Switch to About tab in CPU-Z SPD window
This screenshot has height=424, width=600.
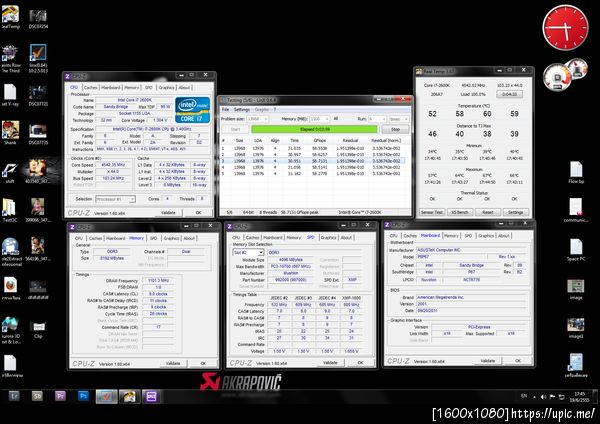pyautogui.click(x=346, y=237)
